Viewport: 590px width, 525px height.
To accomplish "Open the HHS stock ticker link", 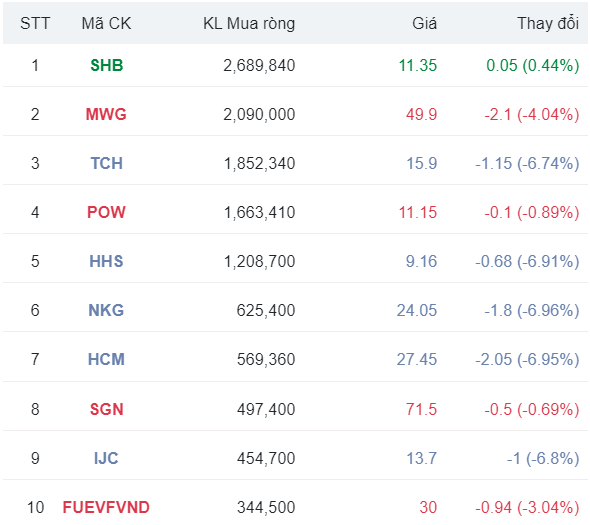I will (106, 261).
